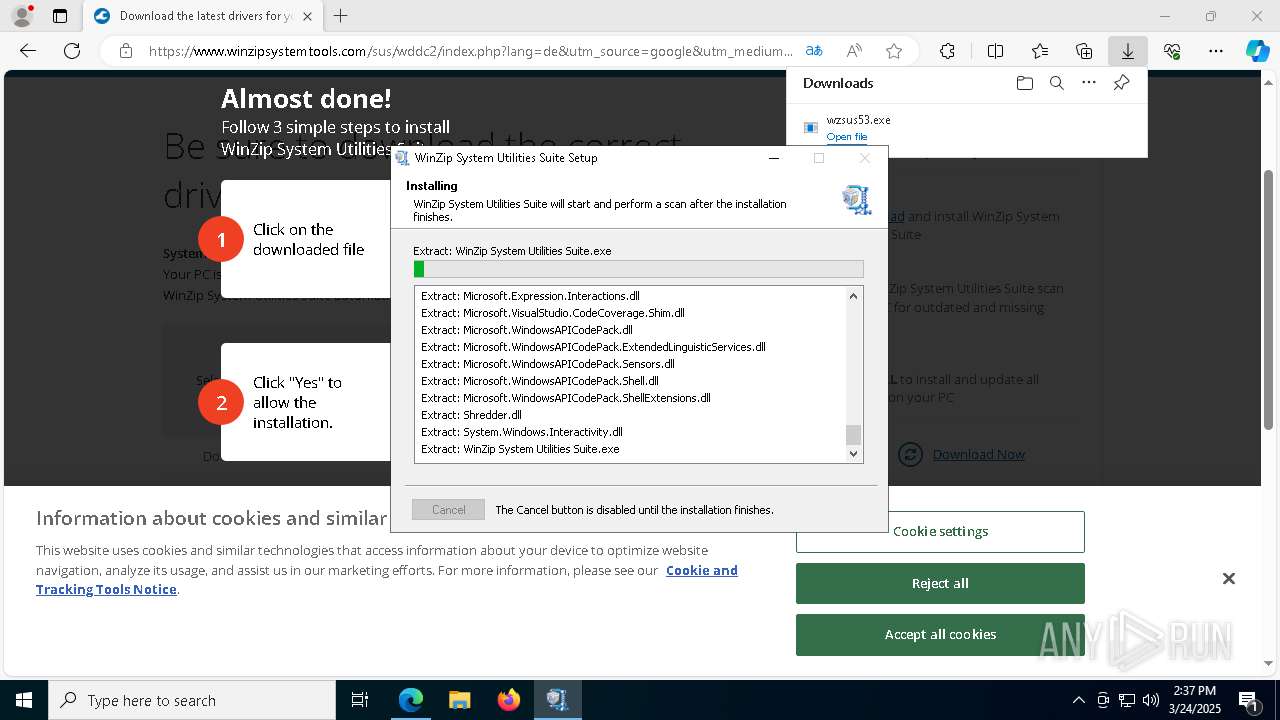Image resolution: width=1280 pixels, height=720 pixels.
Task: Click the taskbar clock
Action: point(1194,700)
